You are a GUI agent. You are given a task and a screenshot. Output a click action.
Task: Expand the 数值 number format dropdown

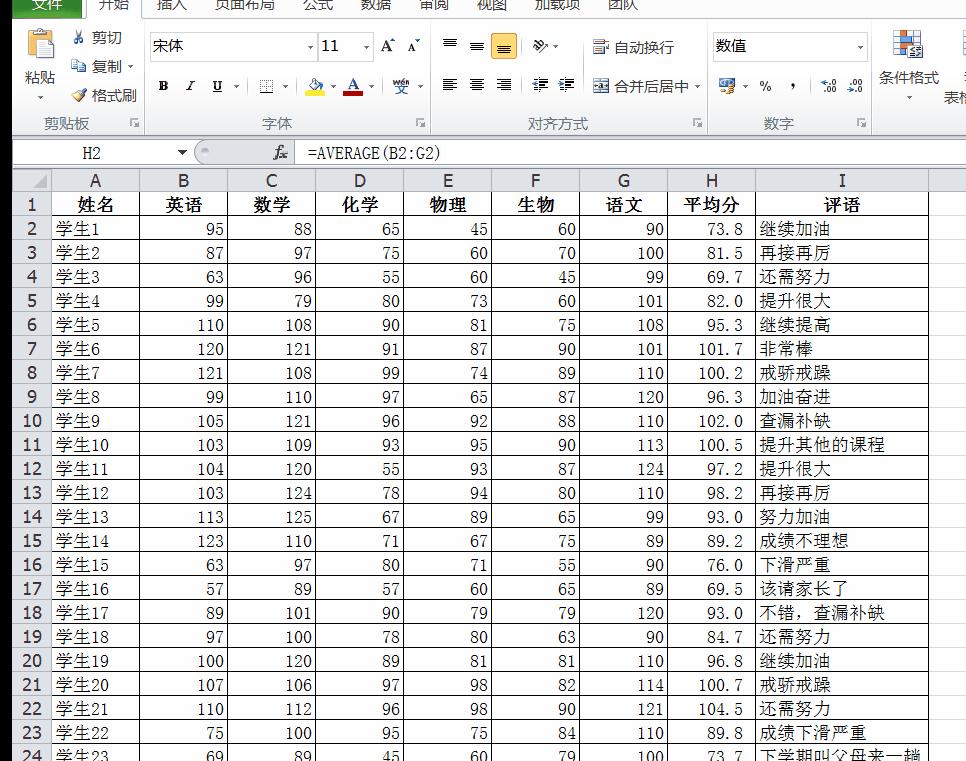coord(861,46)
